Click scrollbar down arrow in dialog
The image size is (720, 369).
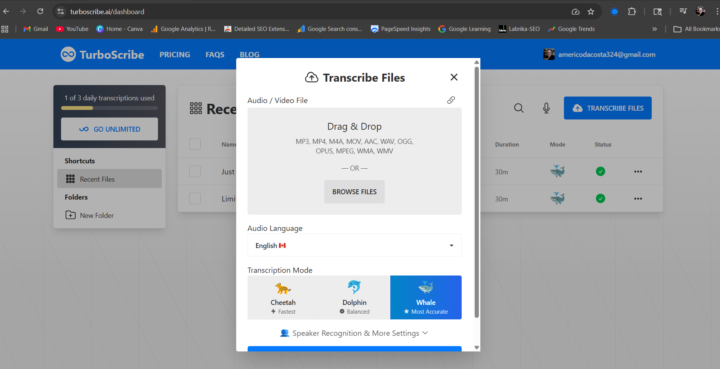477,347
